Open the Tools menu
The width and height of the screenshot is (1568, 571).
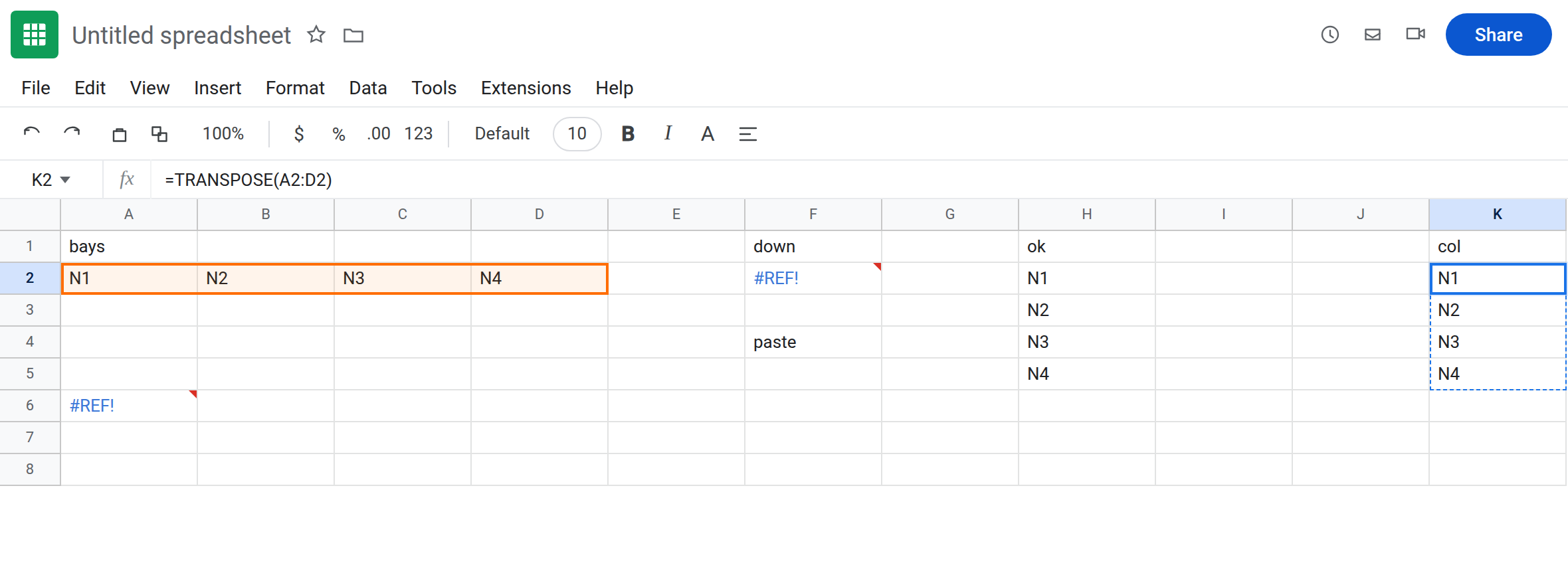434,88
